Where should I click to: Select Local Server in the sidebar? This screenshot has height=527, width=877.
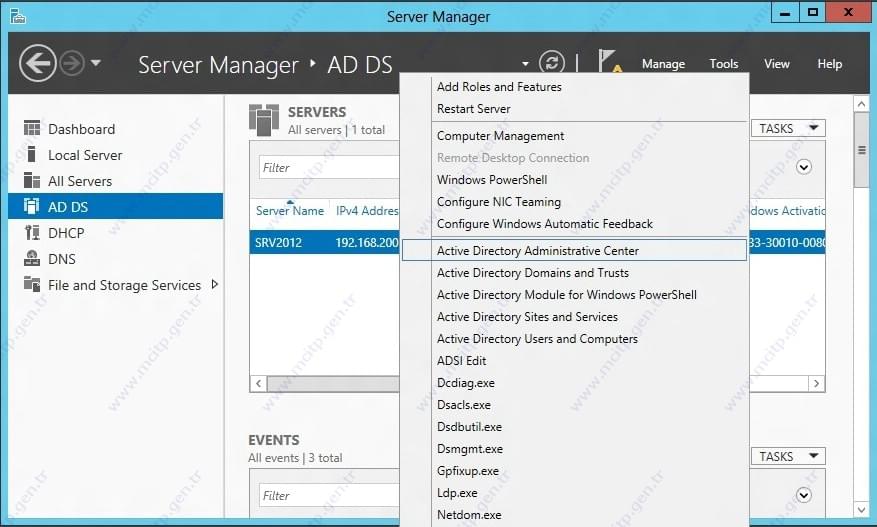[x=85, y=155]
